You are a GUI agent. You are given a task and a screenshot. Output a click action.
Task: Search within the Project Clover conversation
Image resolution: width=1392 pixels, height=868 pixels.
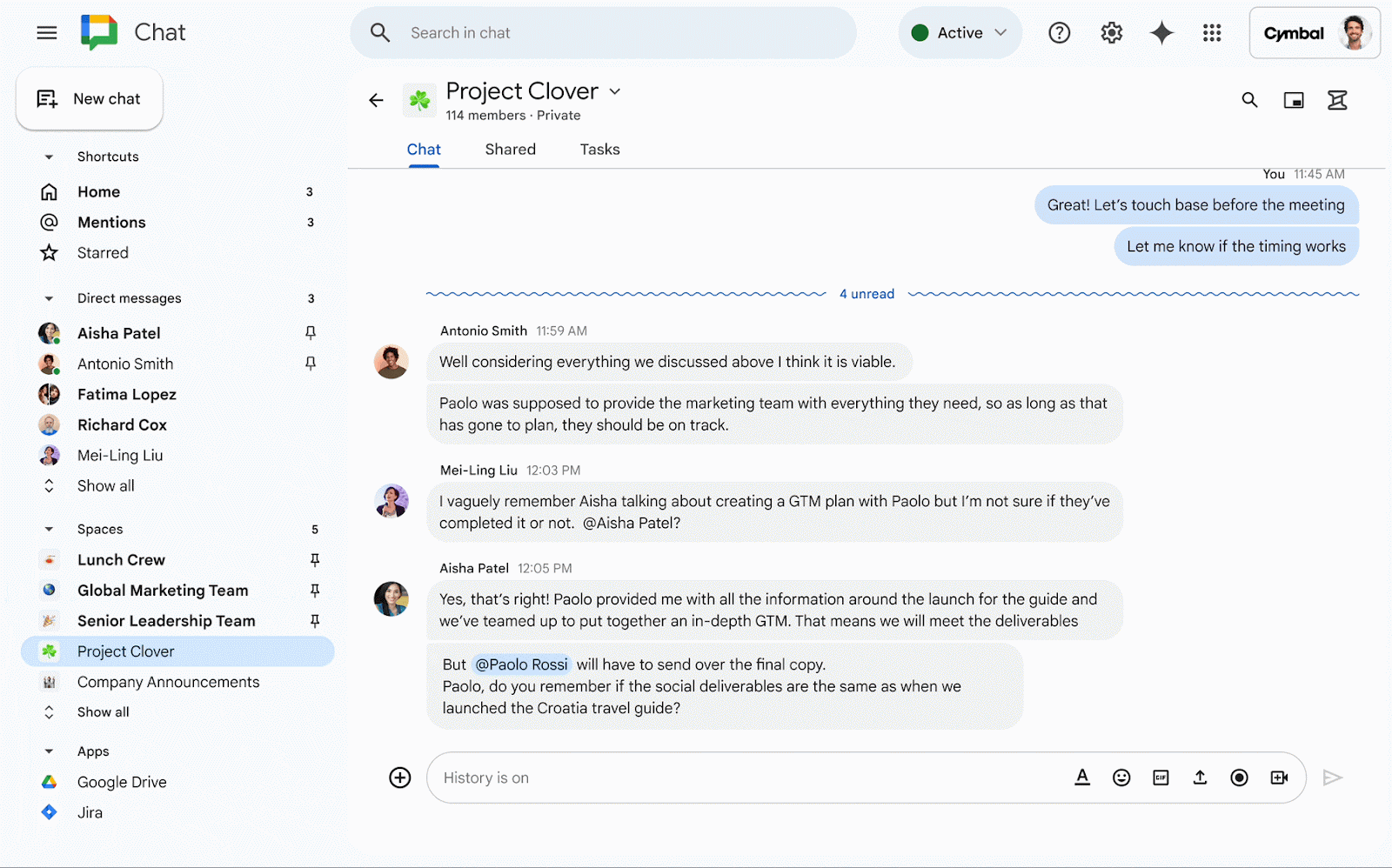[x=1249, y=100]
